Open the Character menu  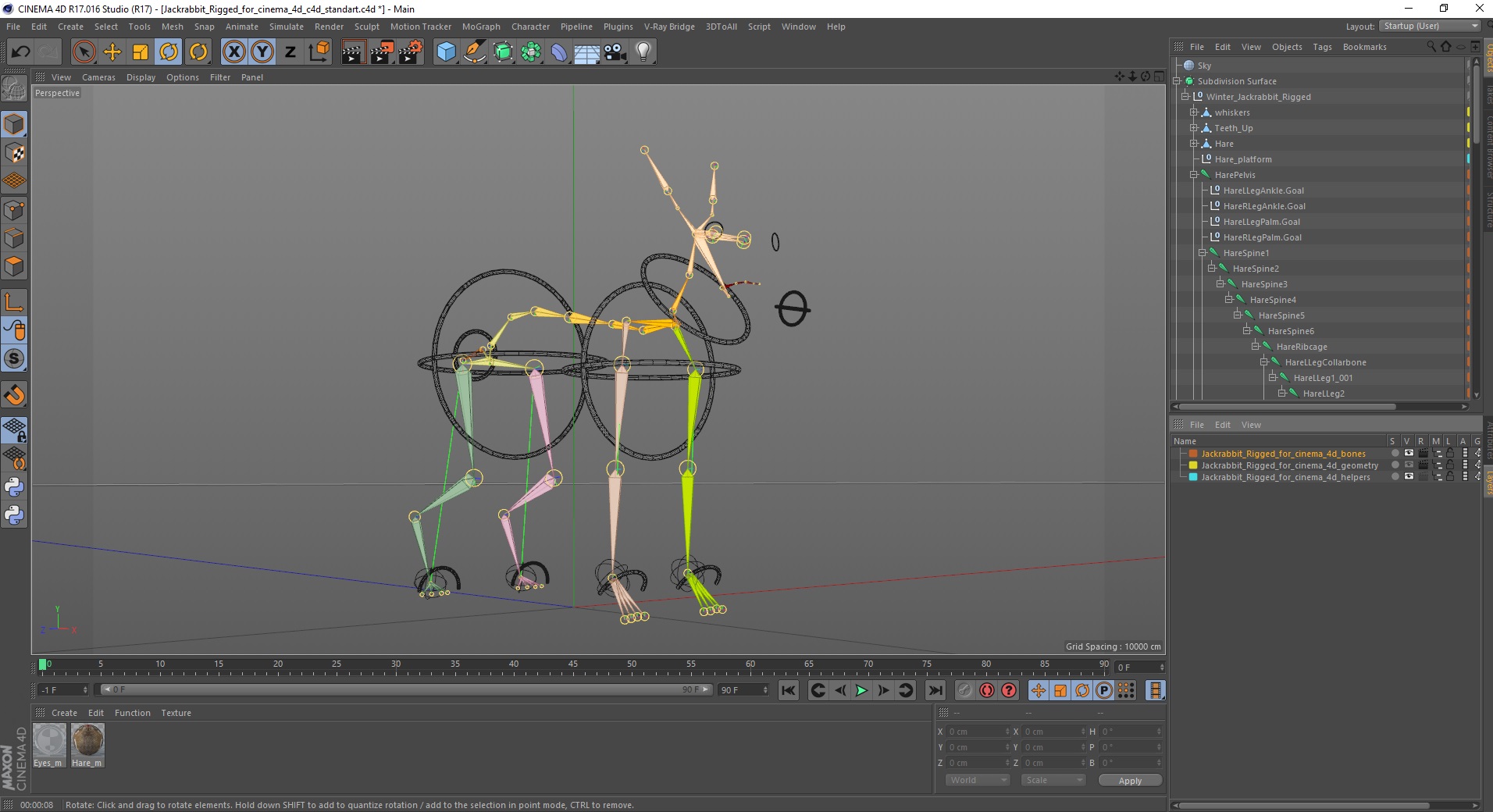tap(530, 27)
